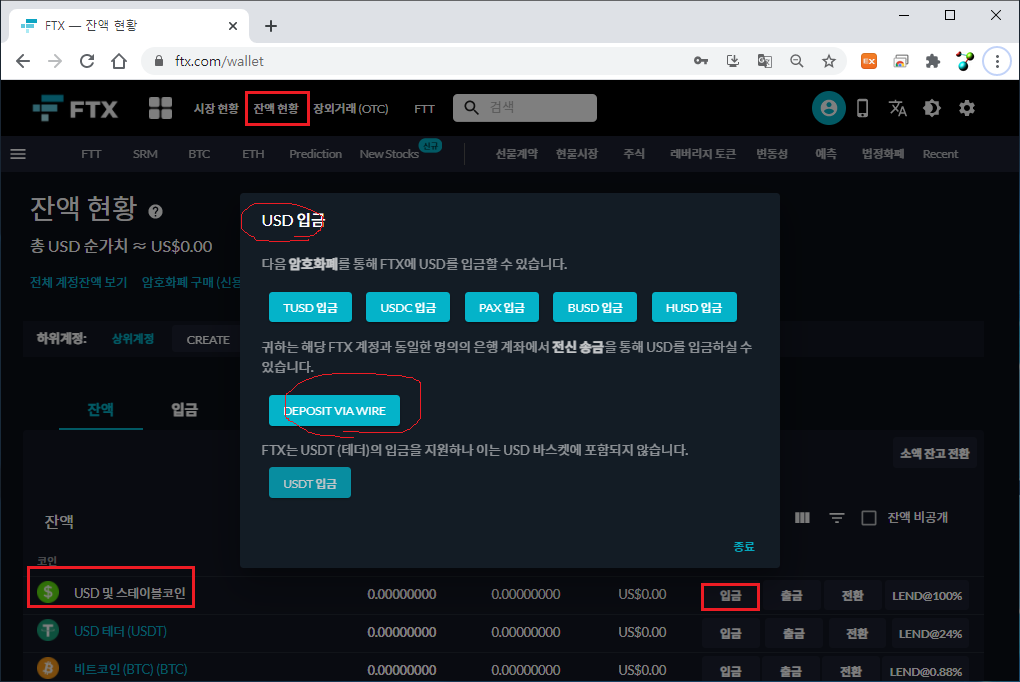The height and width of the screenshot is (682, 1020).
Task: Click DEPOSIT VIA WIRE button
Action: (x=334, y=411)
